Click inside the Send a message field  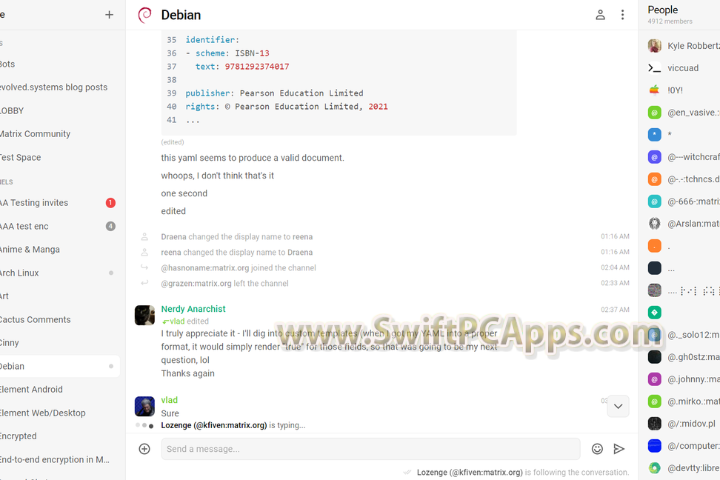371,449
